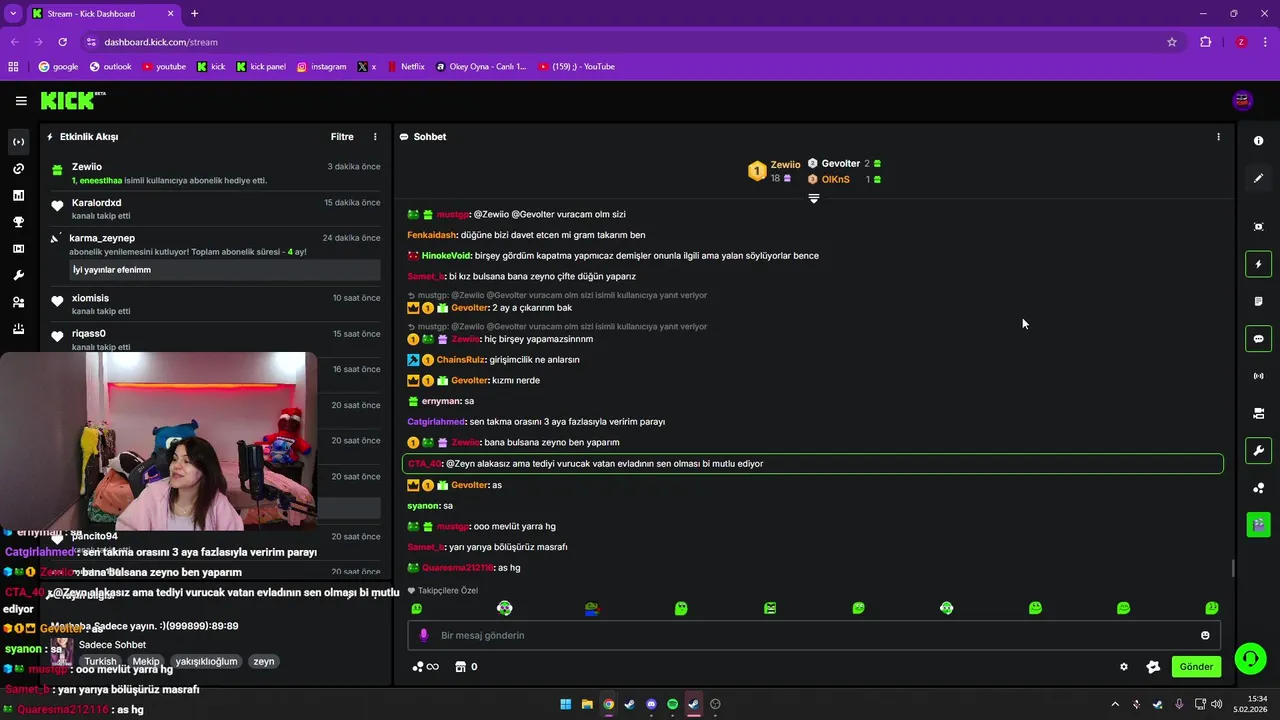Click the document notes icon in right sidebar

(1258, 301)
